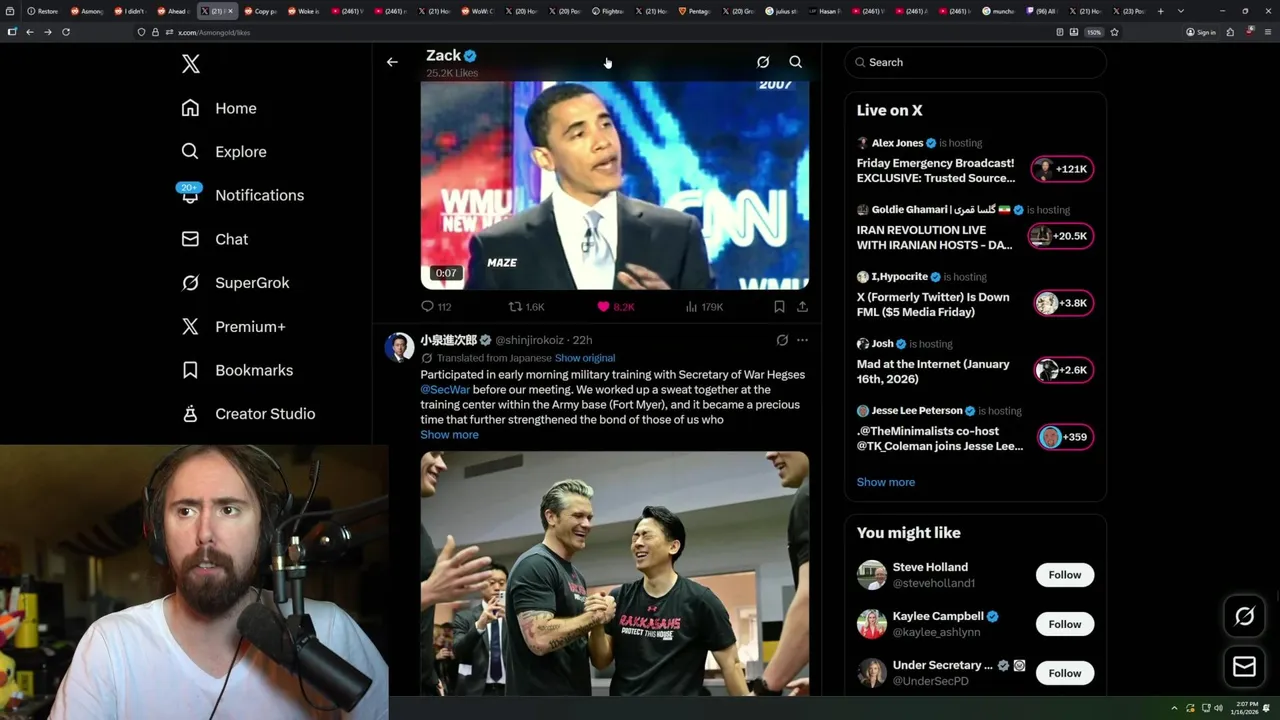Click the Search input field
Screen dimensions: 1280x720
click(976, 62)
